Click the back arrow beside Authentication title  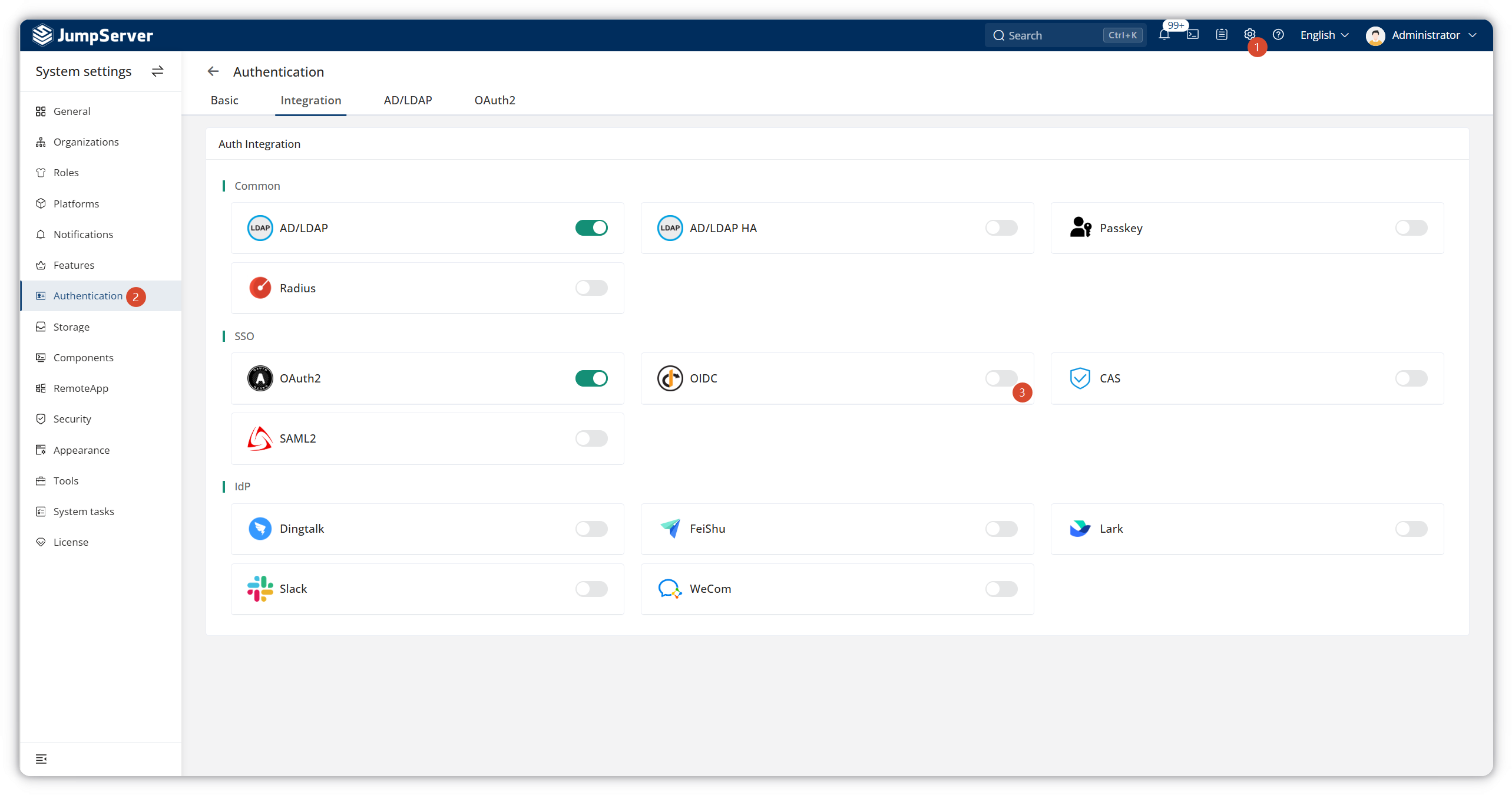pyautogui.click(x=213, y=71)
